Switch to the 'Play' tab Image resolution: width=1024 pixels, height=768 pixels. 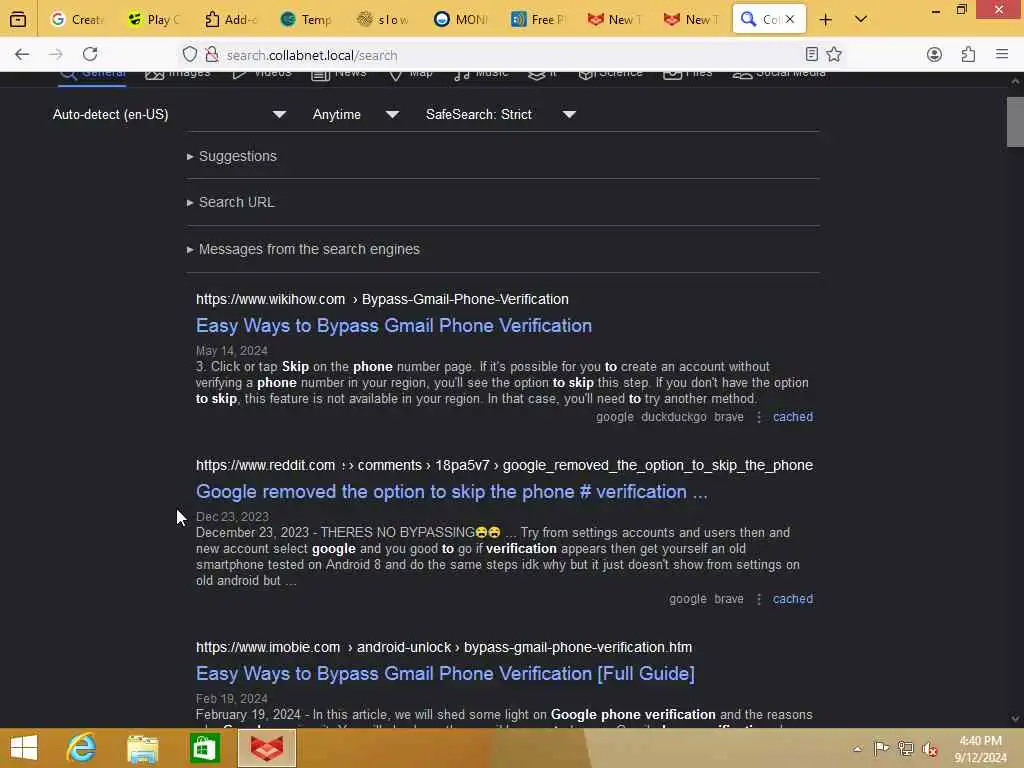[x=155, y=20]
